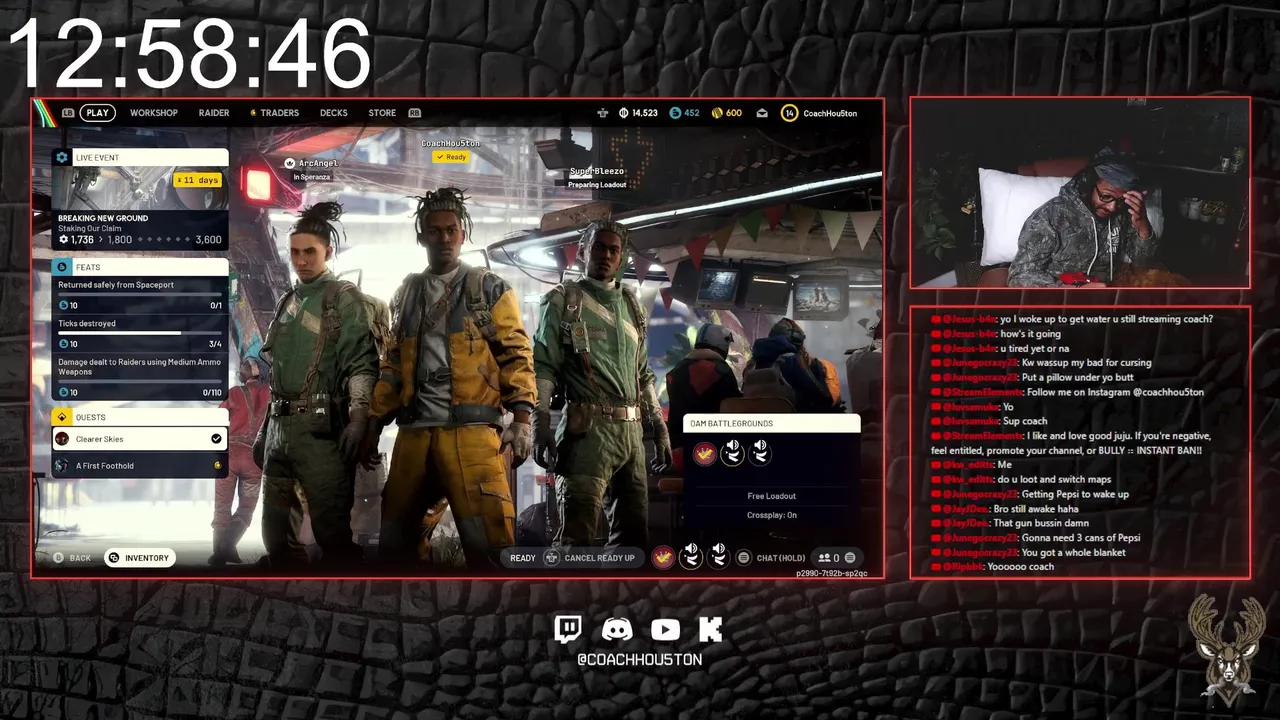The image size is (1280, 720).
Task: Open the Breaking New Ground event thumbnail
Action: click(x=140, y=188)
